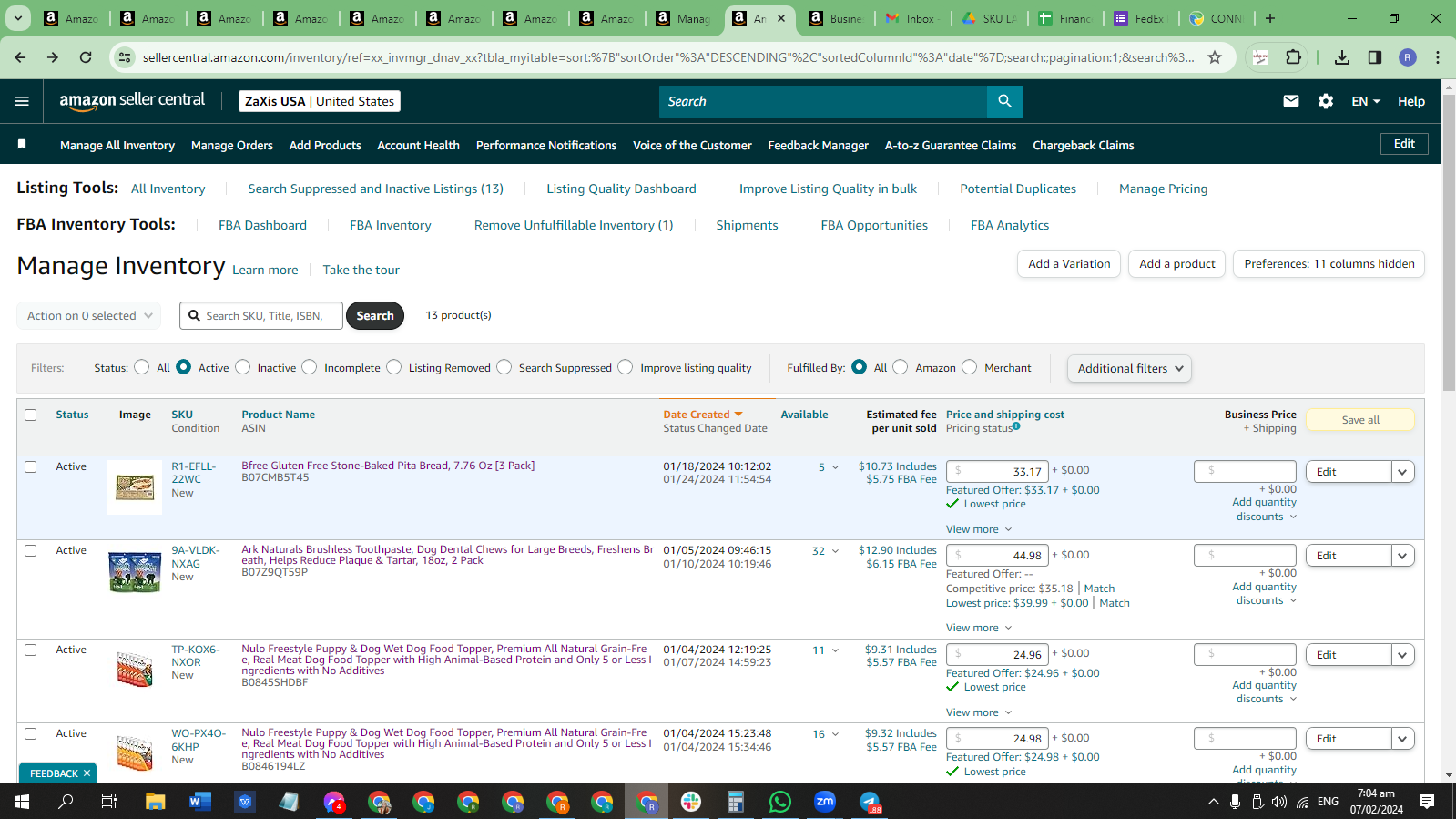This screenshot has width=1456, height=819.
Task: Open the buyer messages mail icon
Action: pos(1291,101)
